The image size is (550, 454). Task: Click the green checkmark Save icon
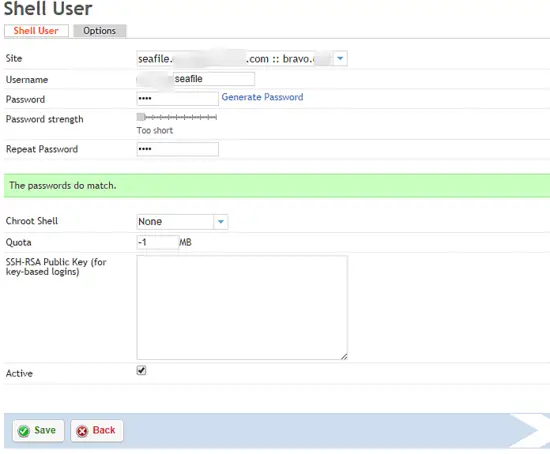click(24, 431)
